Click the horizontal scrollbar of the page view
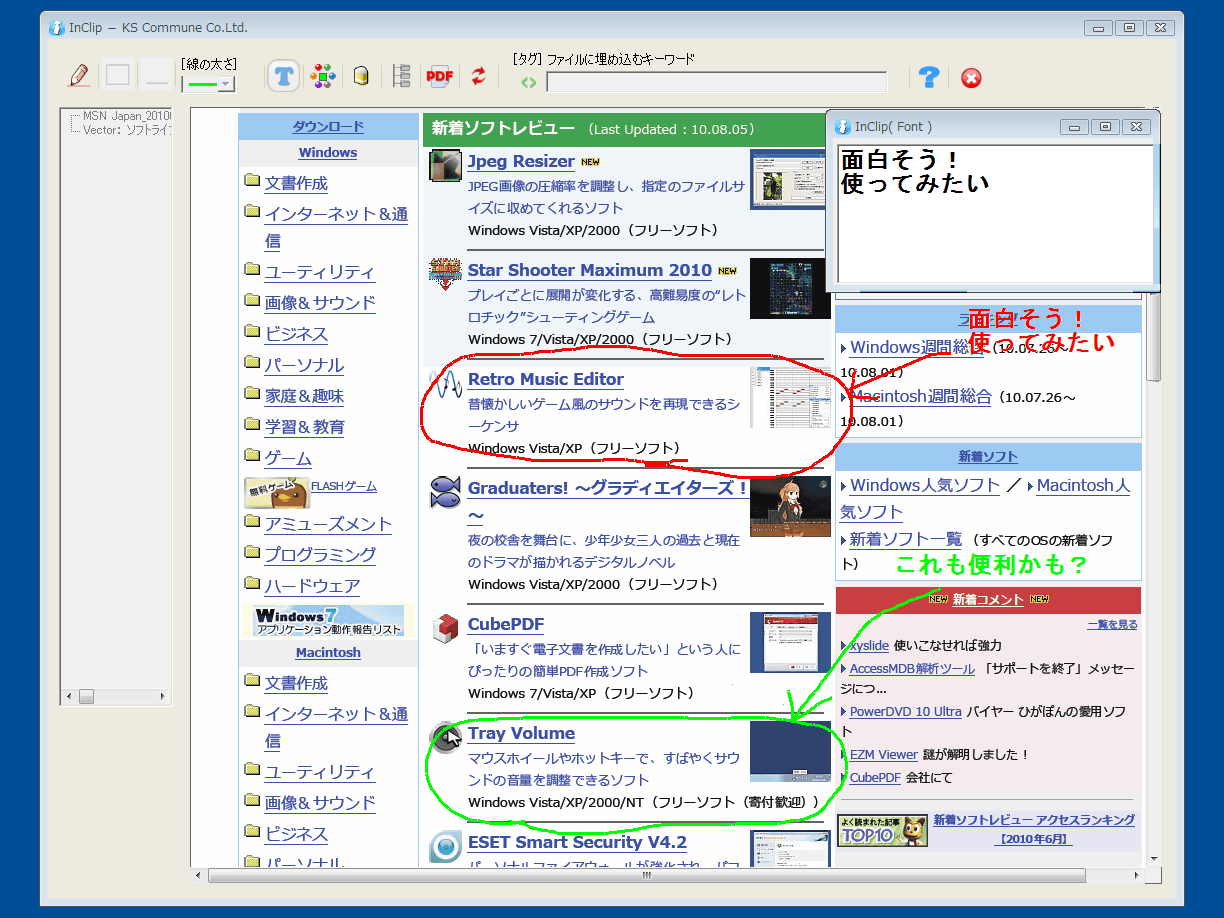This screenshot has height=918, width=1224. 646,875
